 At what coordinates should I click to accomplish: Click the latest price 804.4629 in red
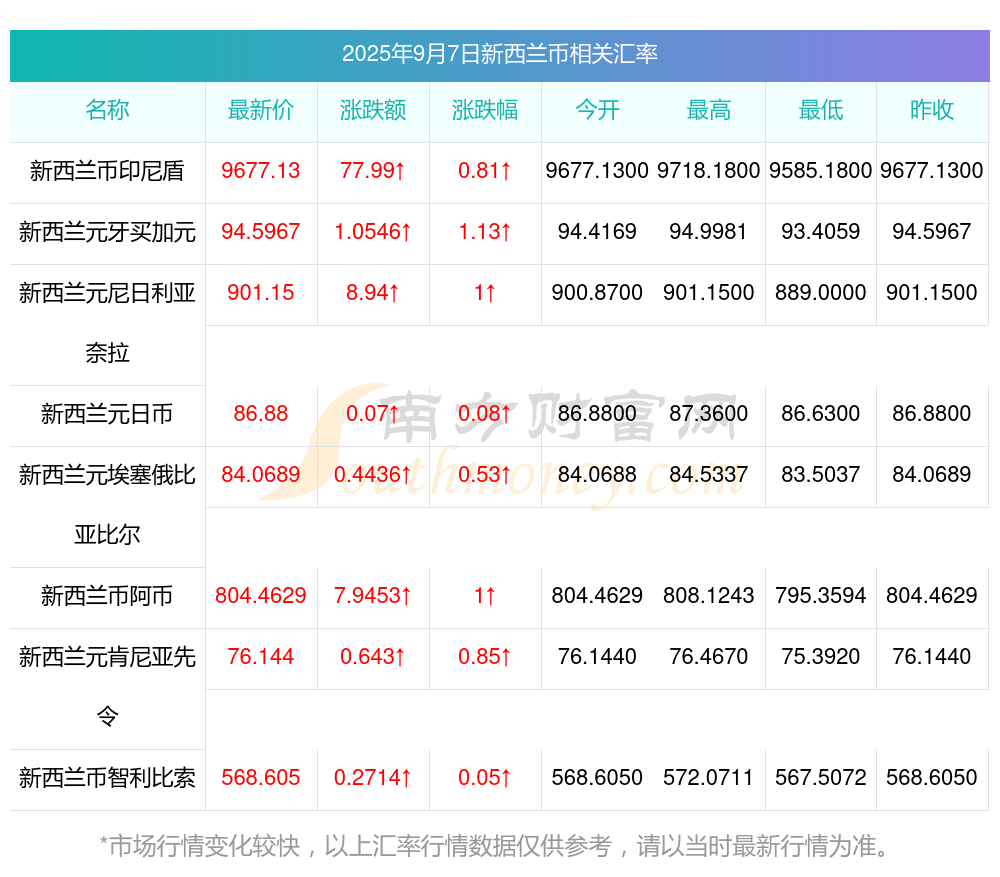point(261,596)
